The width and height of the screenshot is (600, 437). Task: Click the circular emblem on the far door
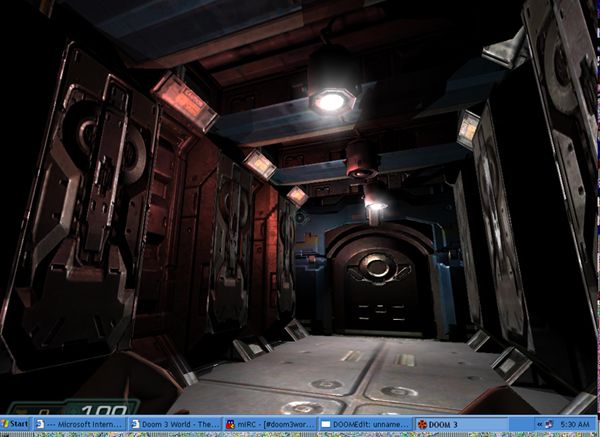click(x=379, y=266)
